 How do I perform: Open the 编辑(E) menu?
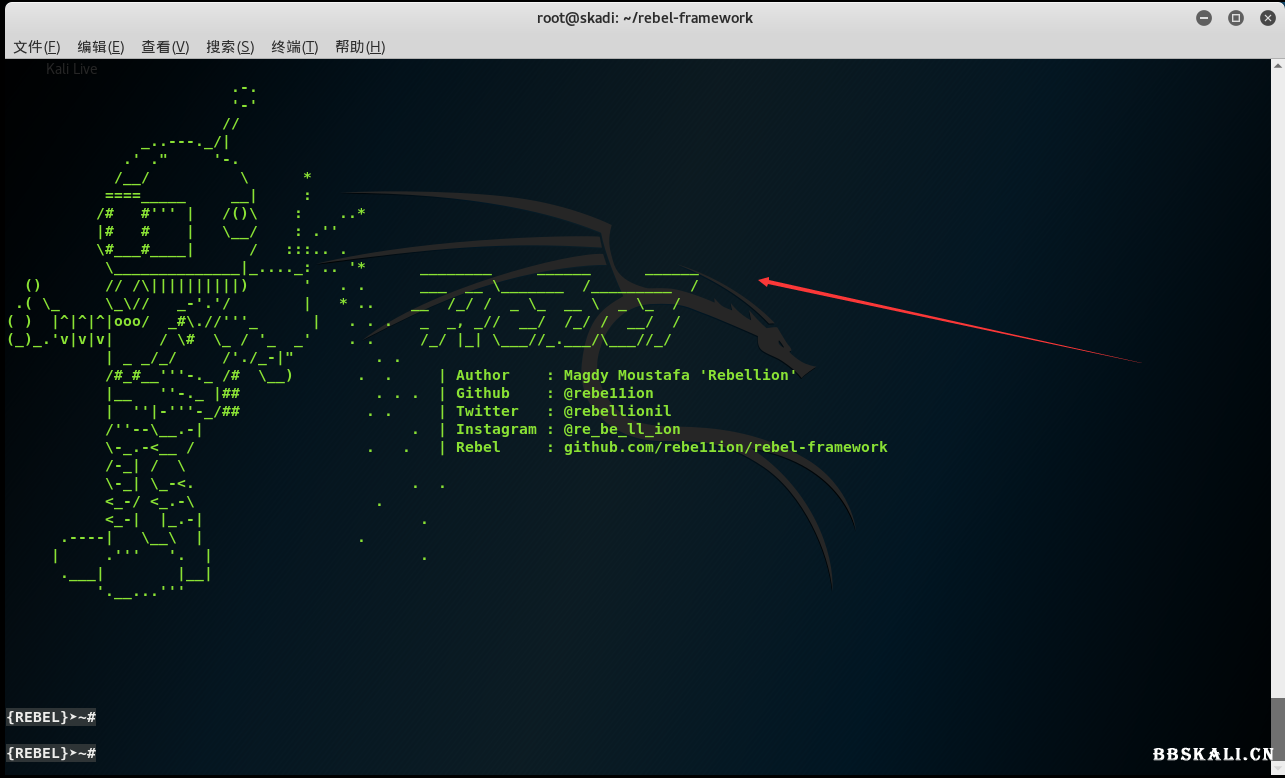tap(101, 47)
